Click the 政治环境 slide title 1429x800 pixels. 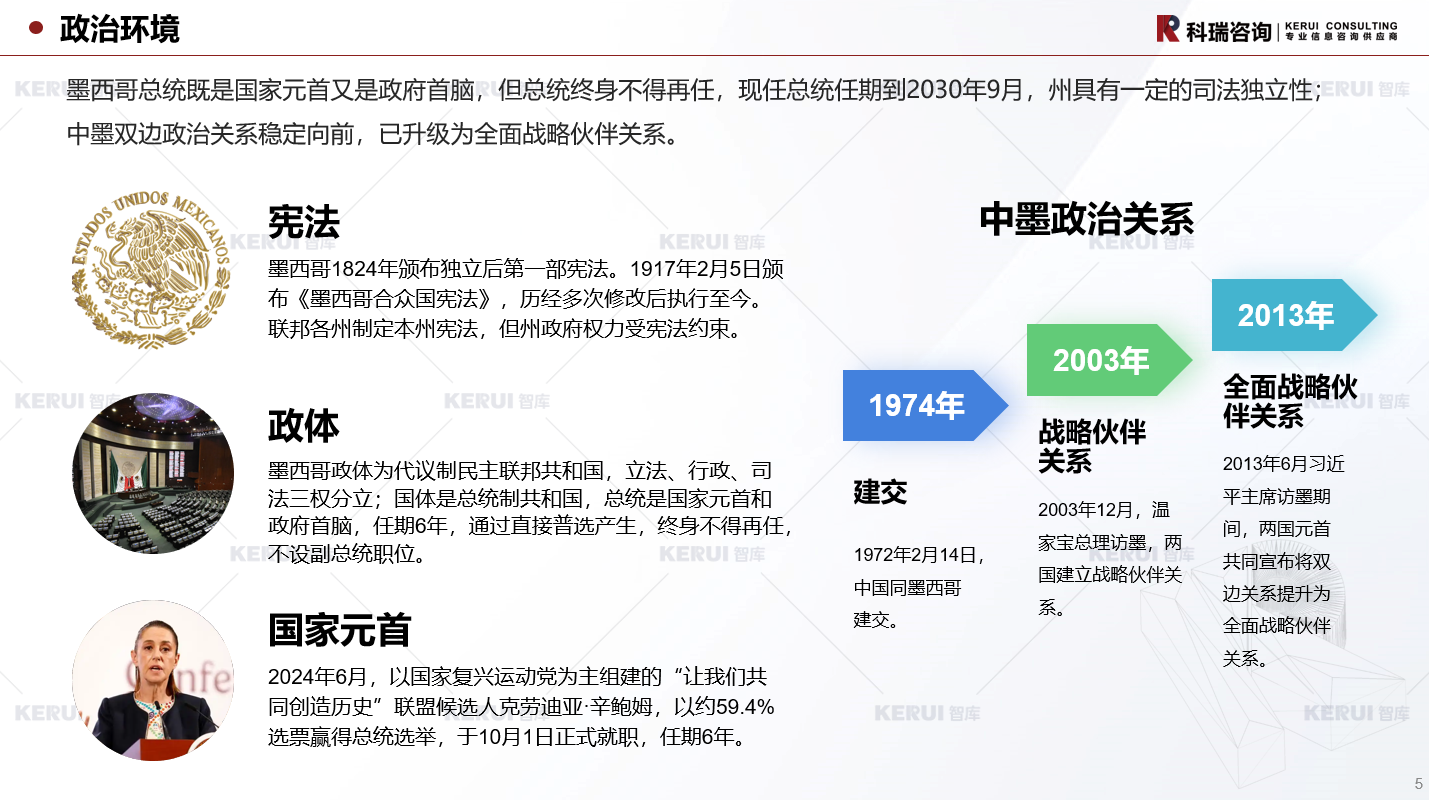click(119, 29)
